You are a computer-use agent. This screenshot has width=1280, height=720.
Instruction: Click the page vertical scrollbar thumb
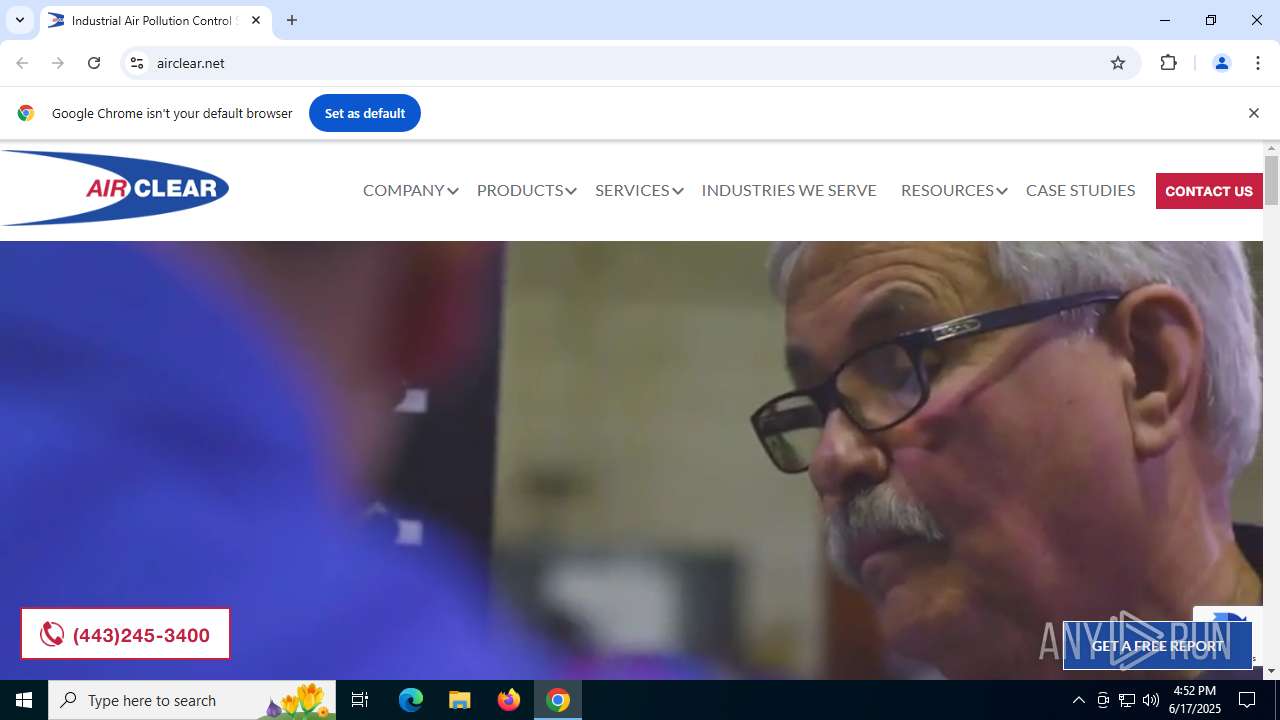(x=1271, y=180)
